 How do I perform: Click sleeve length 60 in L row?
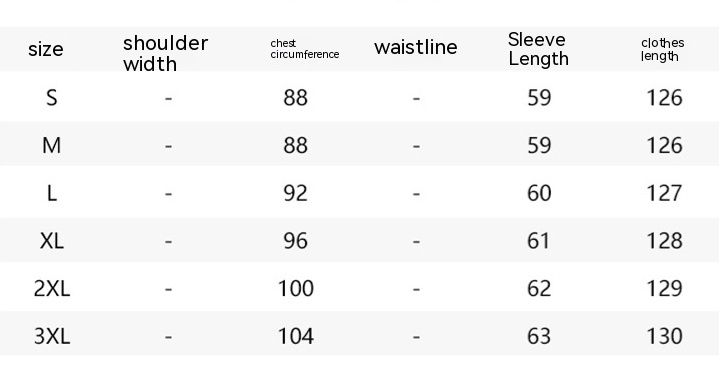[x=539, y=193]
